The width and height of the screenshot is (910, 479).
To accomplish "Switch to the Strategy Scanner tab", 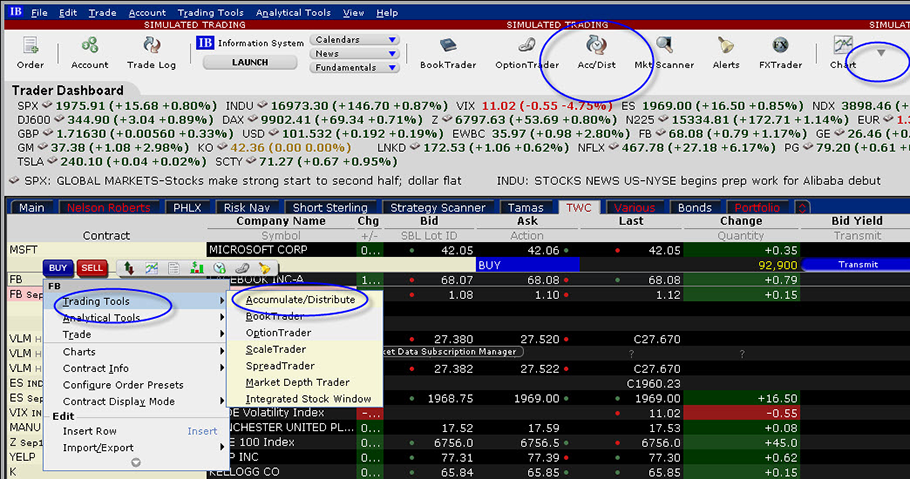I will tap(438, 207).
